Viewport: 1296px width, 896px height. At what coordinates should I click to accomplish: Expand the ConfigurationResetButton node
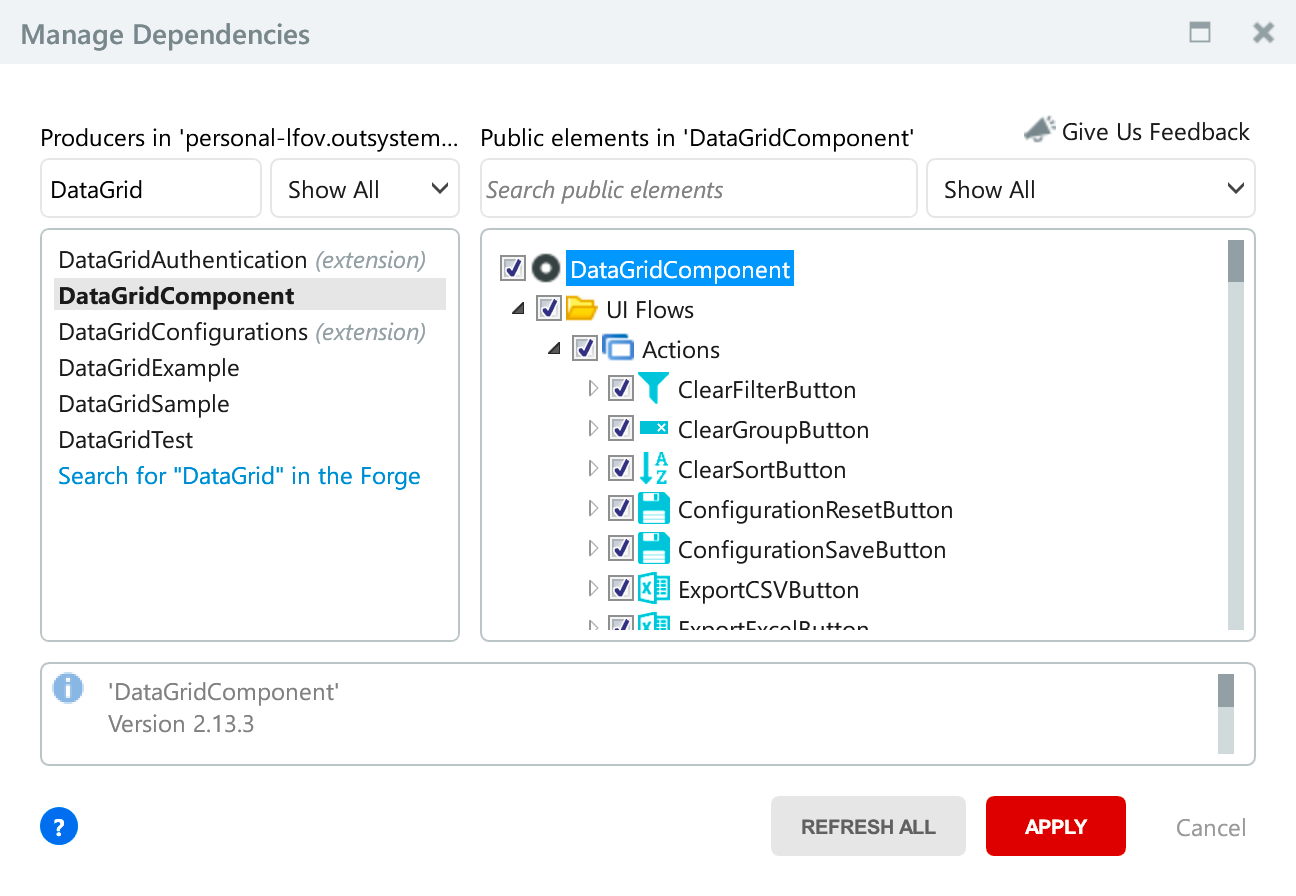coord(593,509)
